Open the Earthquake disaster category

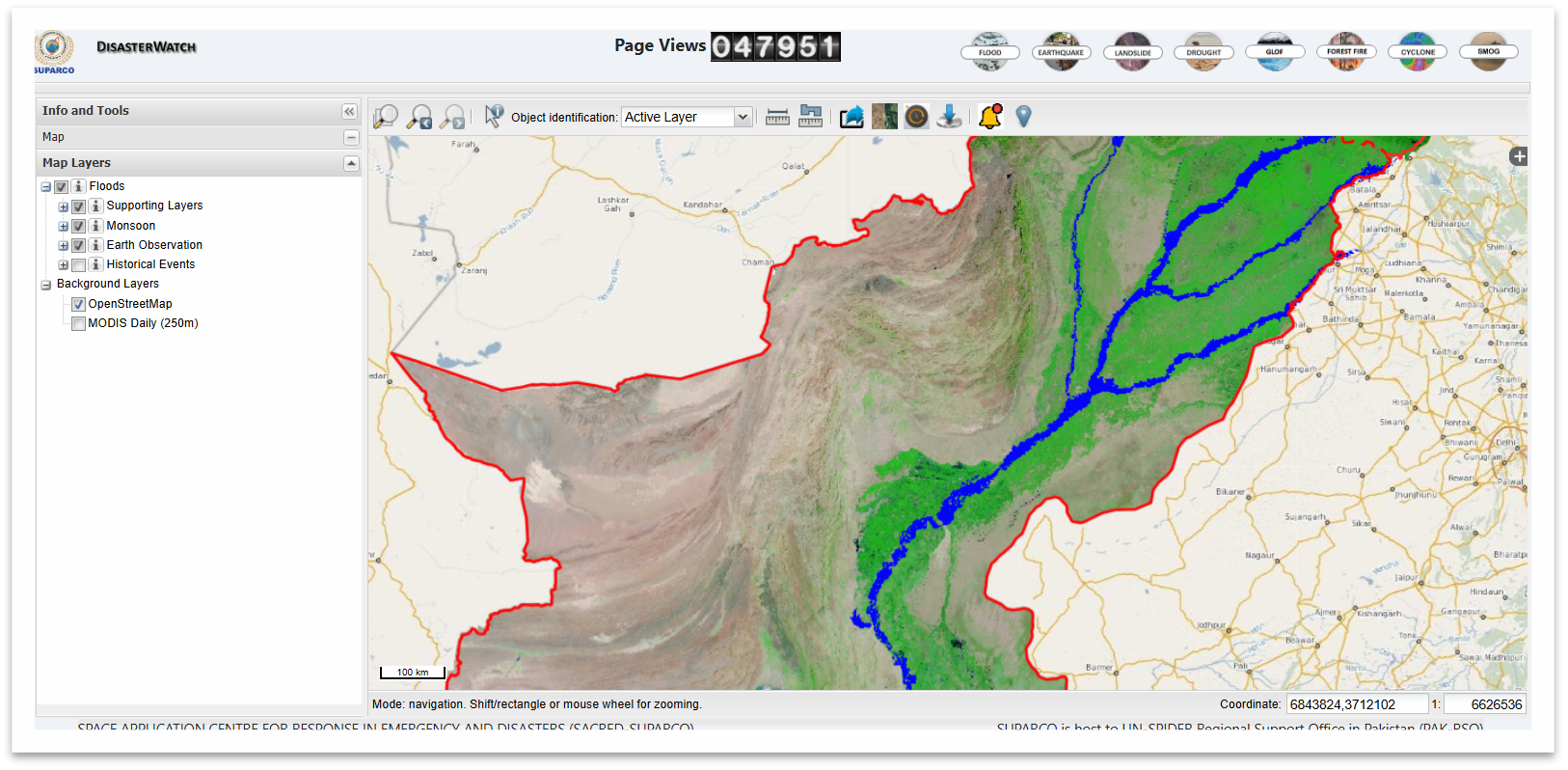tap(1061, 52)
